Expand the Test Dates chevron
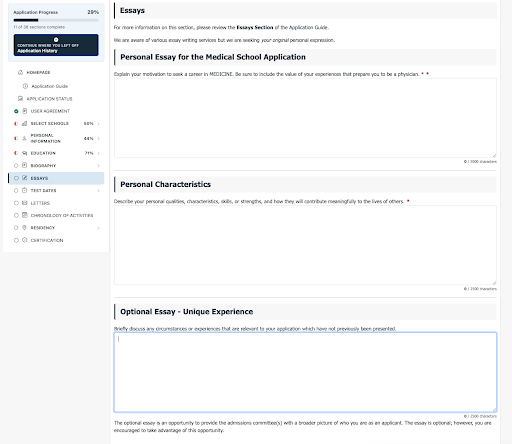Screen dimensions: 512x444 pyautogui.click(x=98, y=191)
